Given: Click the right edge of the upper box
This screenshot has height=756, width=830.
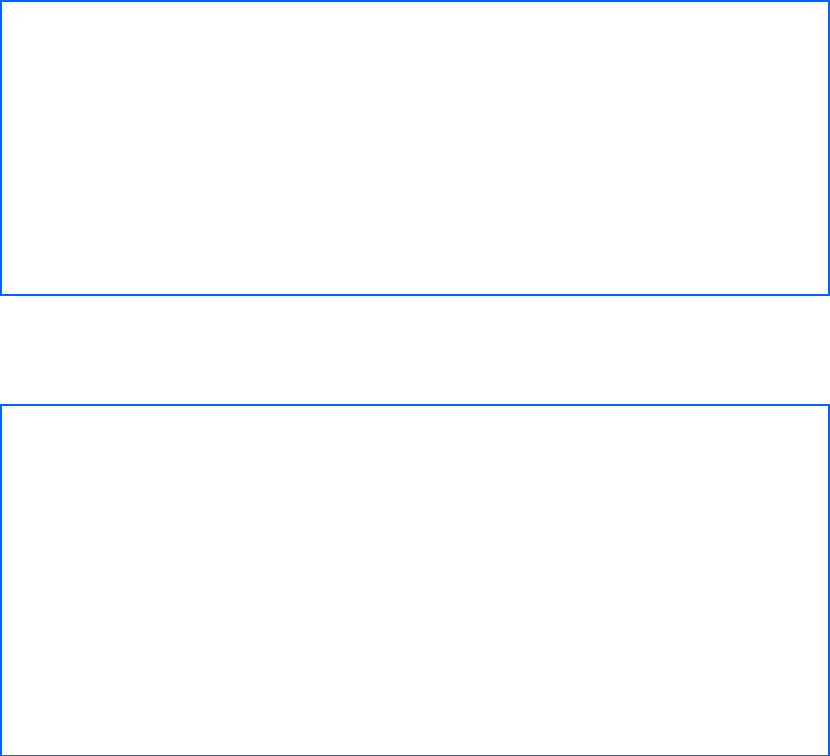Looking at the screenshot, I should tap(828, 148).
